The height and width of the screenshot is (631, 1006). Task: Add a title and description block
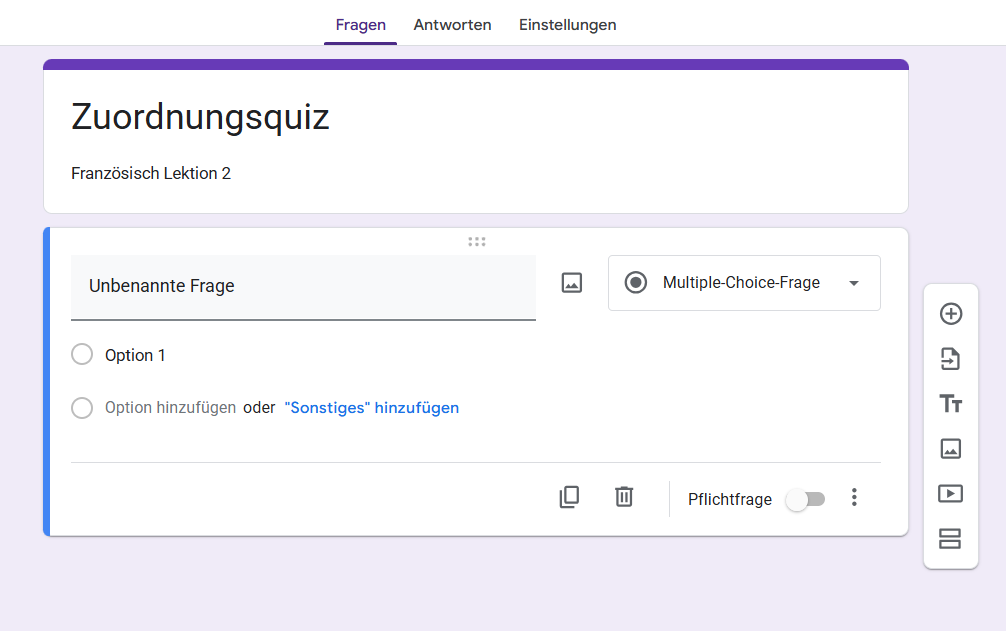(x=950, y=403)
